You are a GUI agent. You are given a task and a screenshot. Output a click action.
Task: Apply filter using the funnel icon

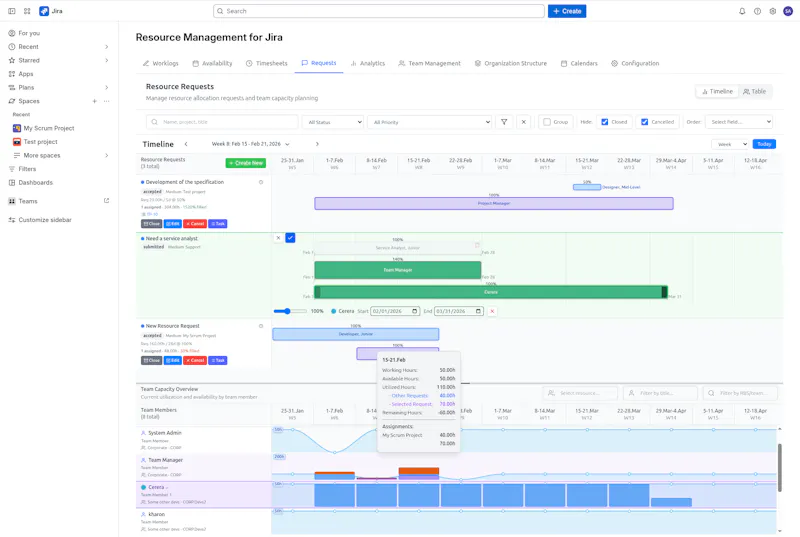tap(504, 122)
